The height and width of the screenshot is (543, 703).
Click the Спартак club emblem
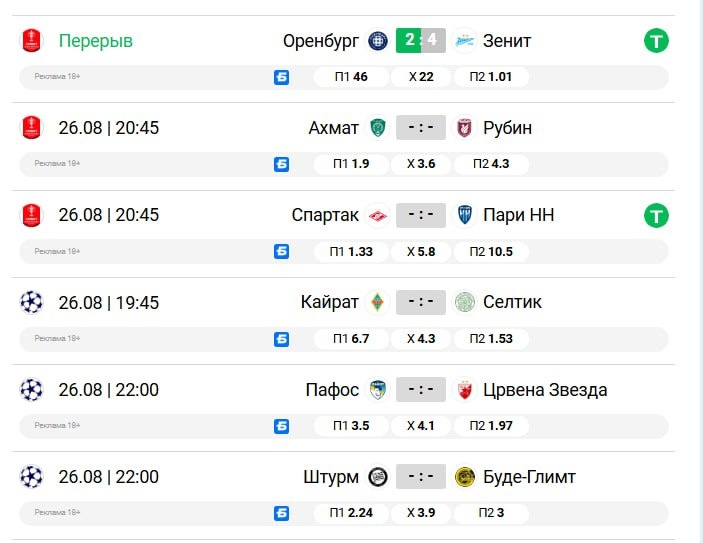pyautogui.click(x=378, y=215)
